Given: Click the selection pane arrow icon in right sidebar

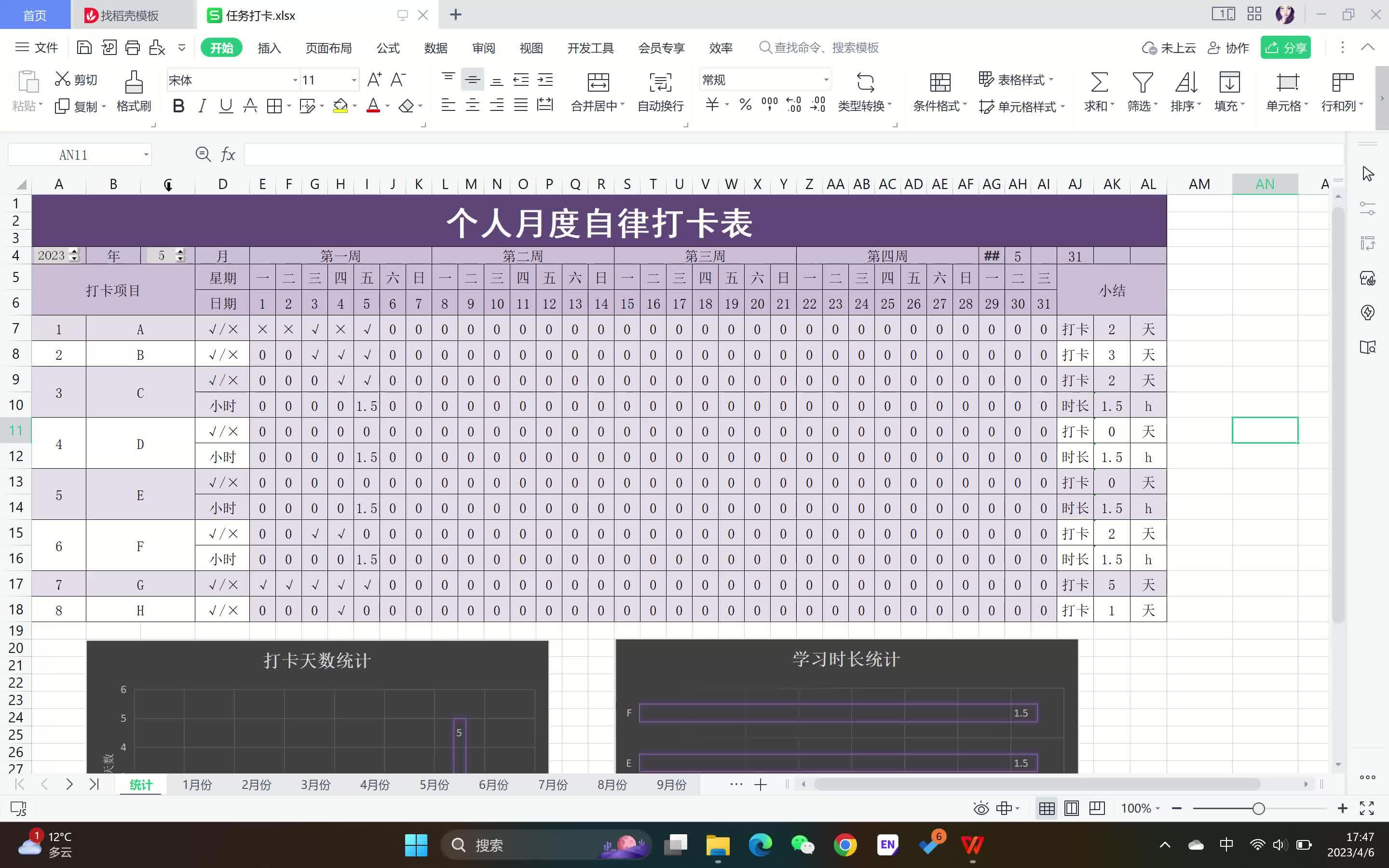Looking at the screenshot, I should (1368, 174).
